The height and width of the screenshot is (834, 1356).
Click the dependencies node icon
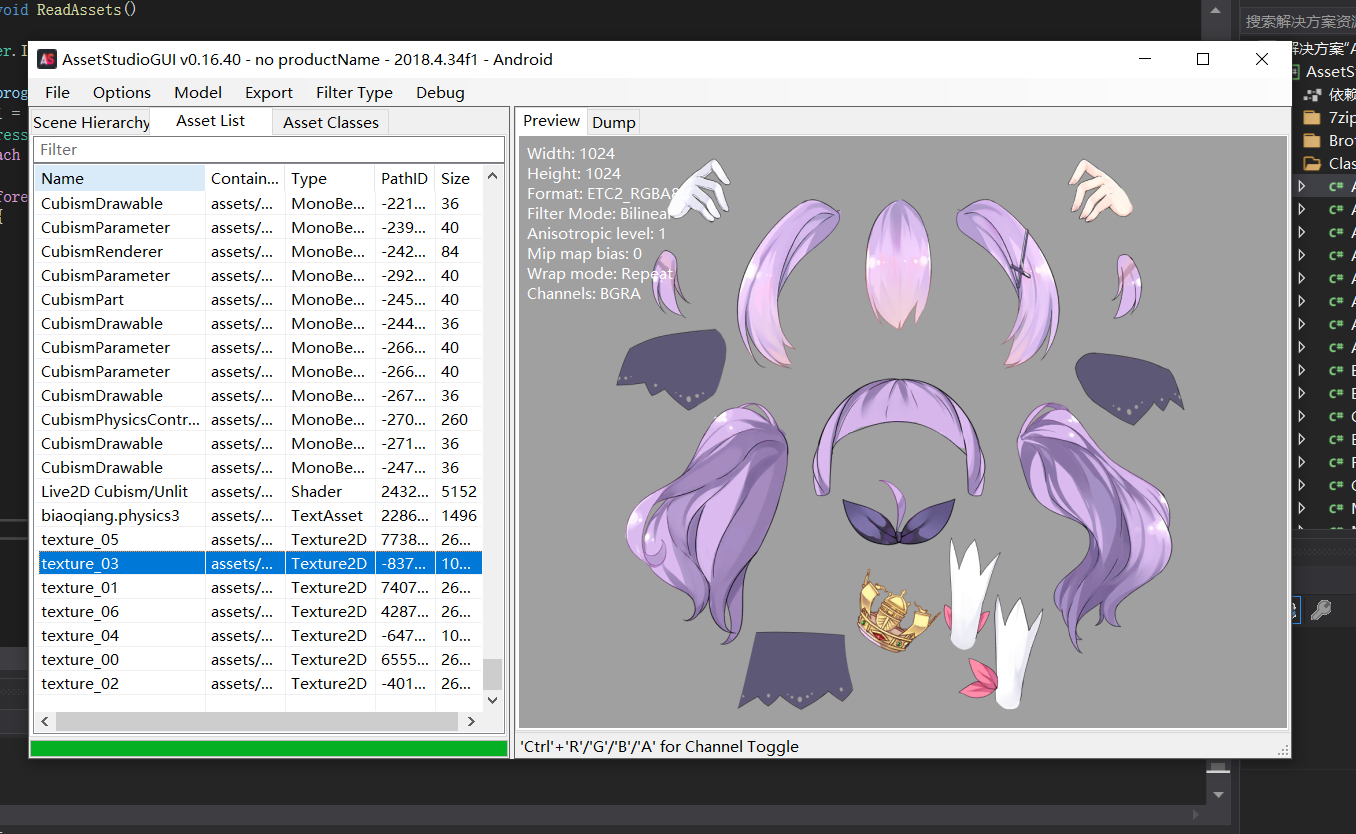click(x=1312, y=94)
